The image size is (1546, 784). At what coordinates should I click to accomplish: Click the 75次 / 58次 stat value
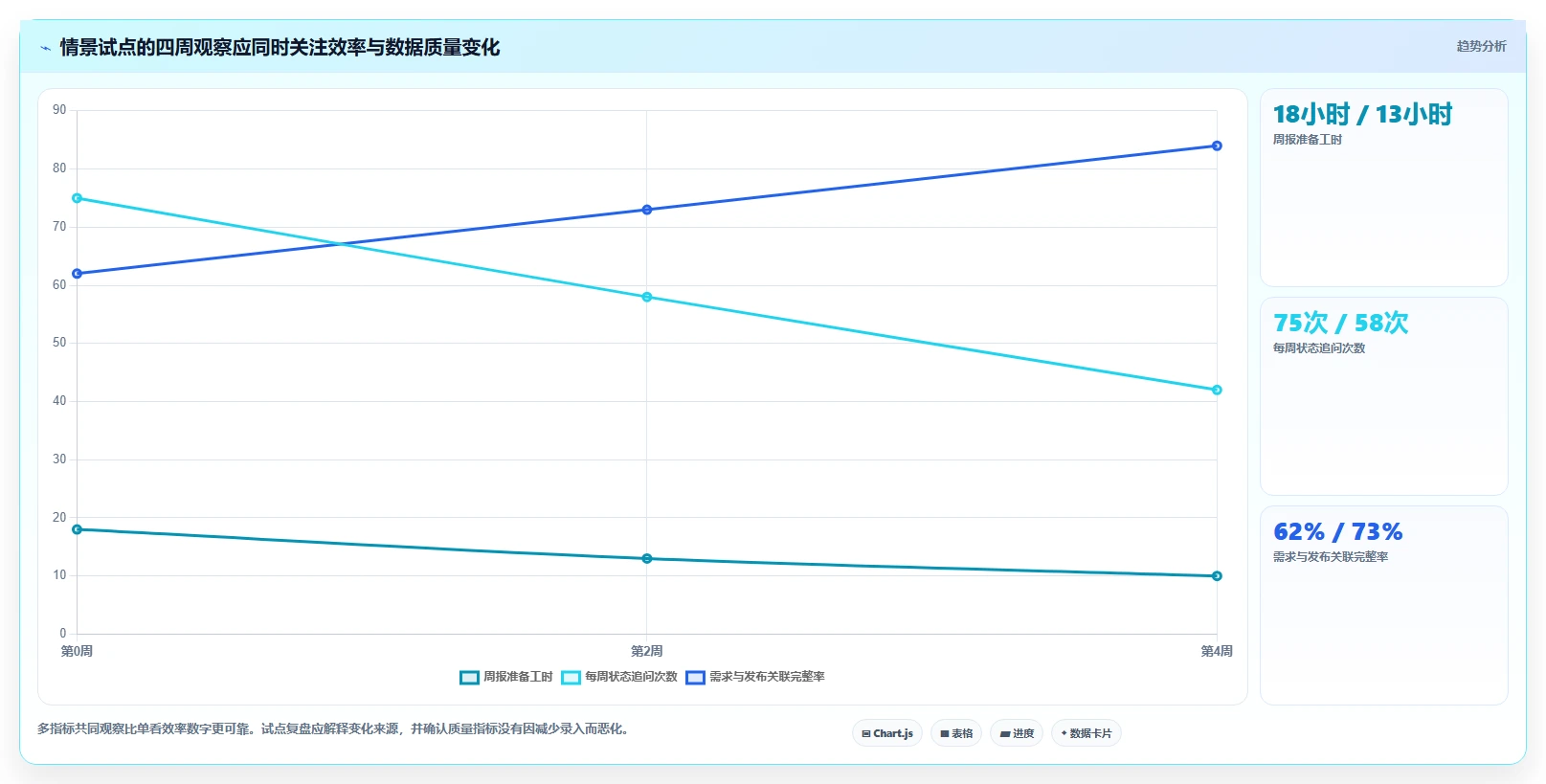pos(1340,324)
